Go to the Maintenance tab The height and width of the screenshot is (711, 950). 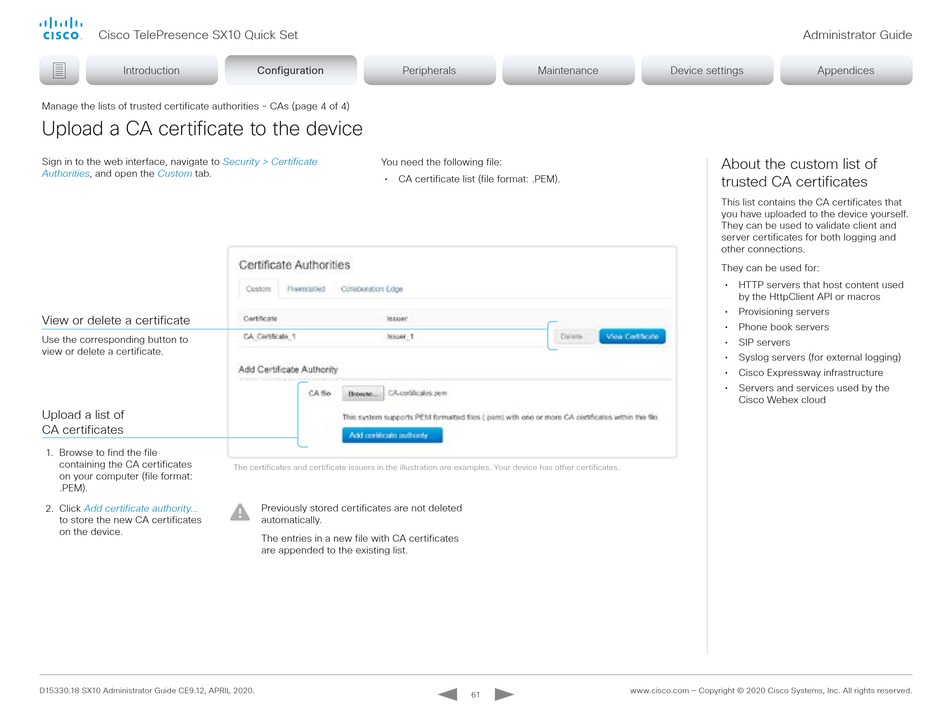pyautogui.click(x=568, y=70)
